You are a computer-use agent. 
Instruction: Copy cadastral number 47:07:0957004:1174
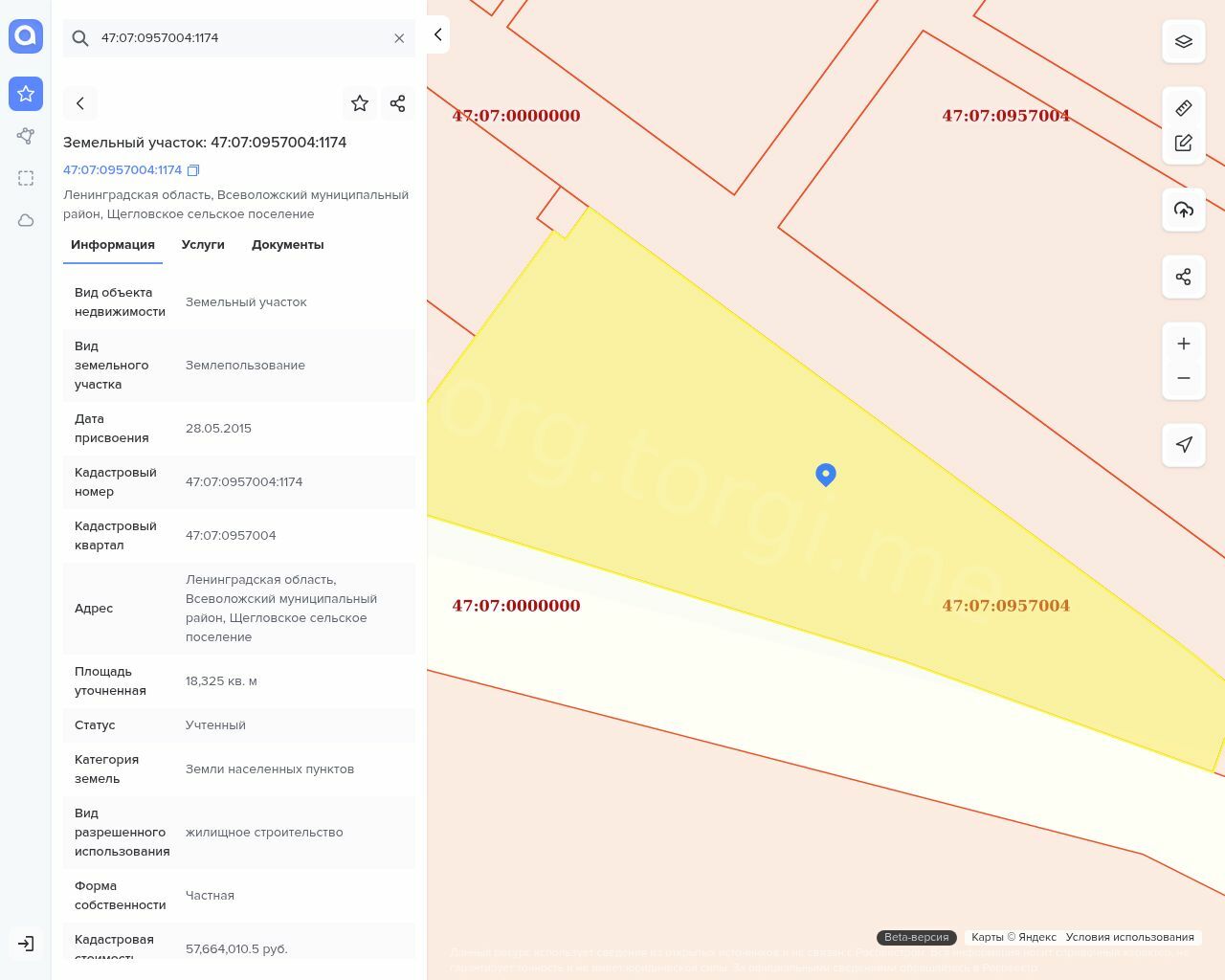[x=193, y=170]
